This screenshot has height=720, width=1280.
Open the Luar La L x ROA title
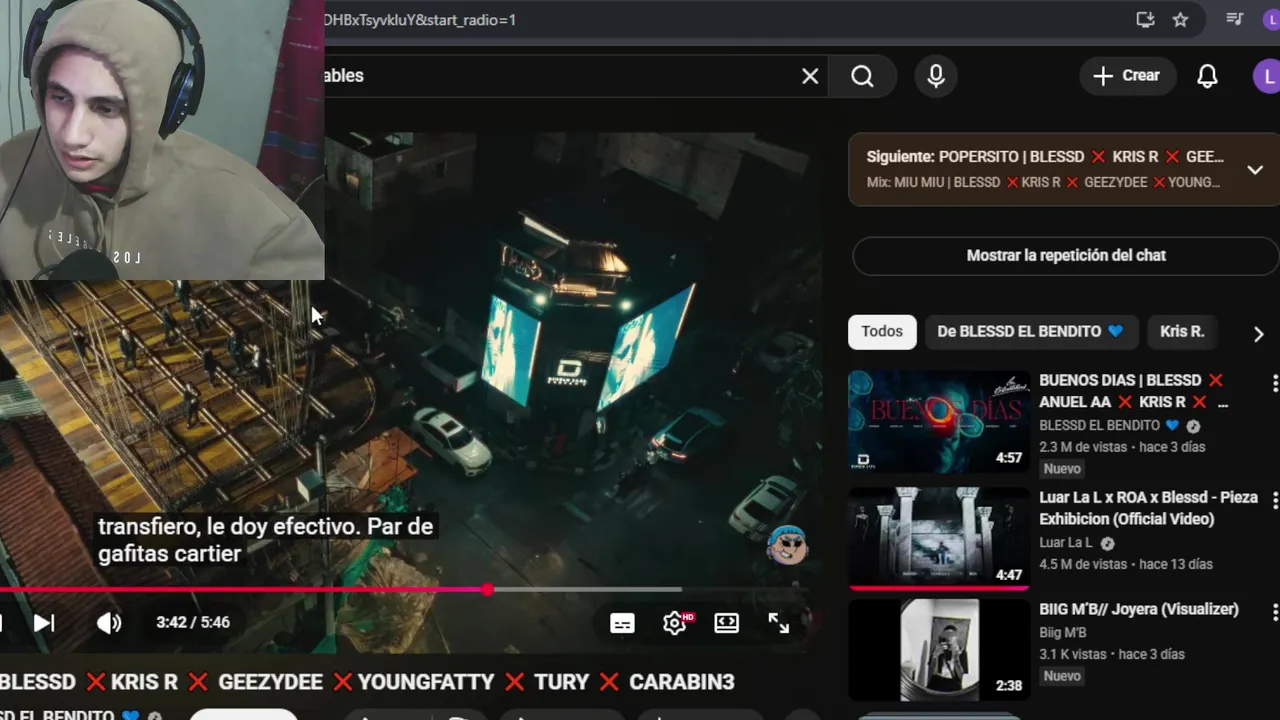pos(1148,508)
